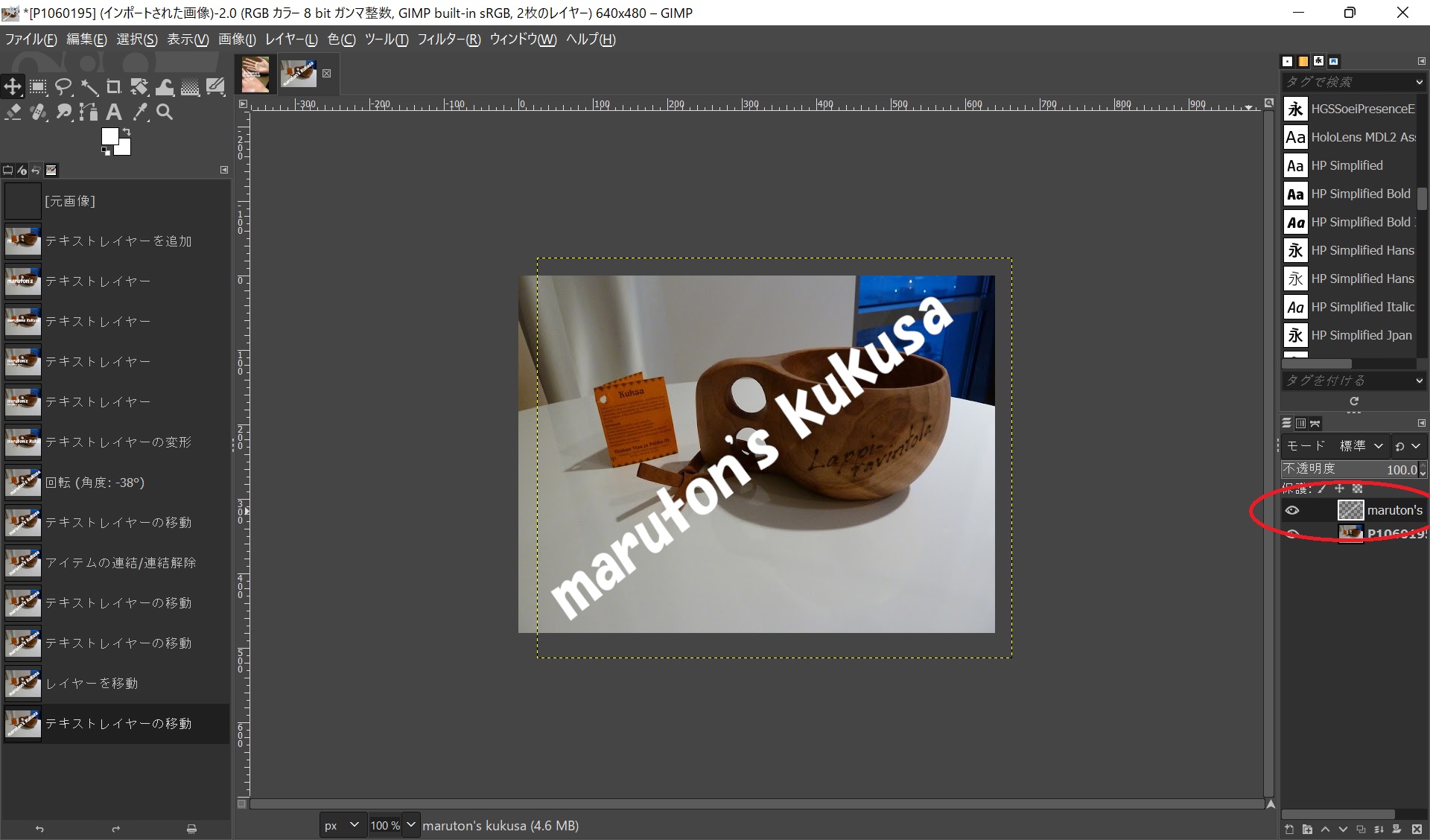The image size is (1430, 840).
Task: Step the opacity value with the spinner arrows
Action: coord(1423,469)
